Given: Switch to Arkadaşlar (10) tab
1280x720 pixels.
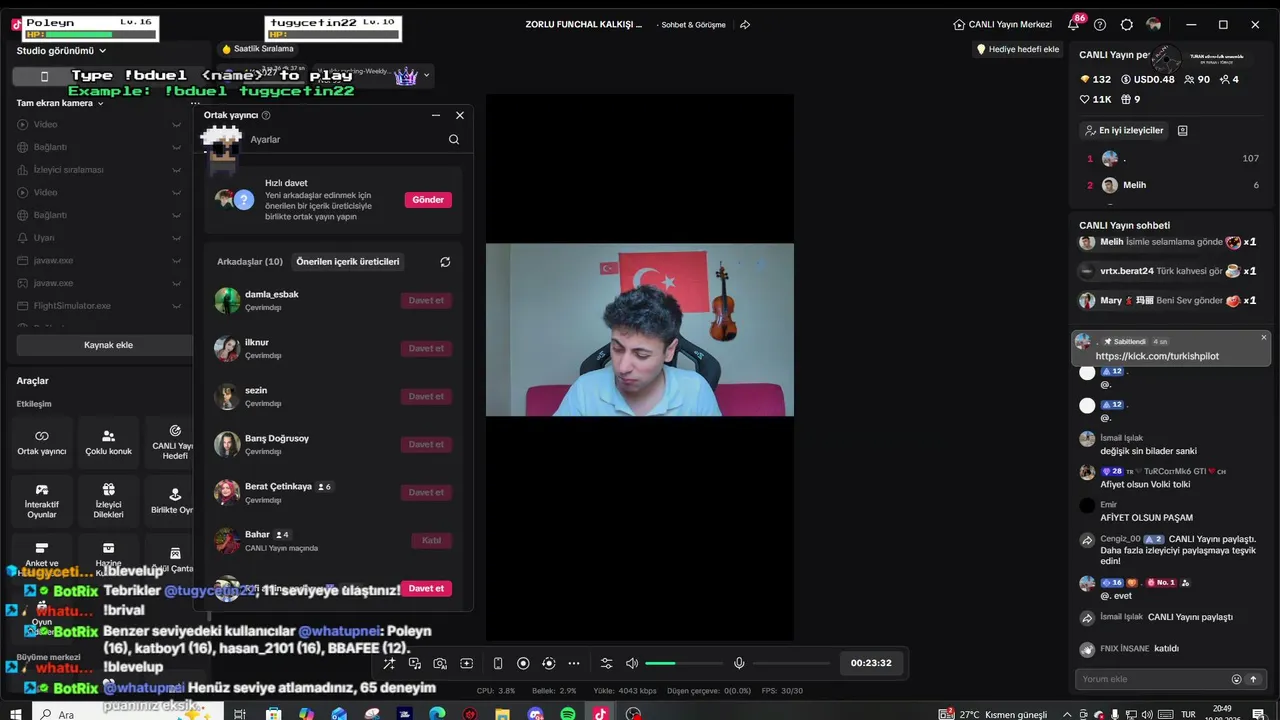Looking at the screenshot, I should 250,262.
